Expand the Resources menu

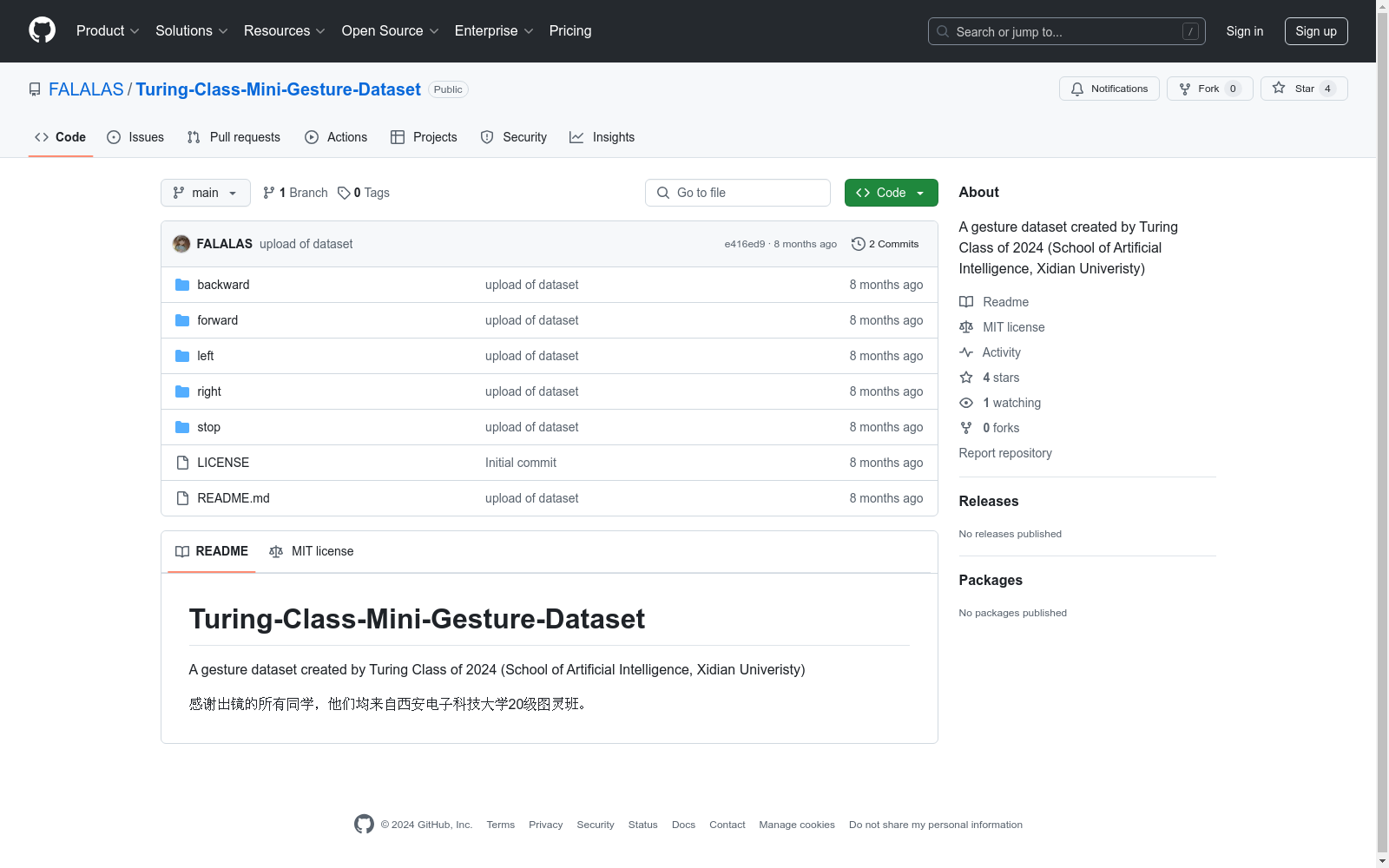(x=285, y=30)
